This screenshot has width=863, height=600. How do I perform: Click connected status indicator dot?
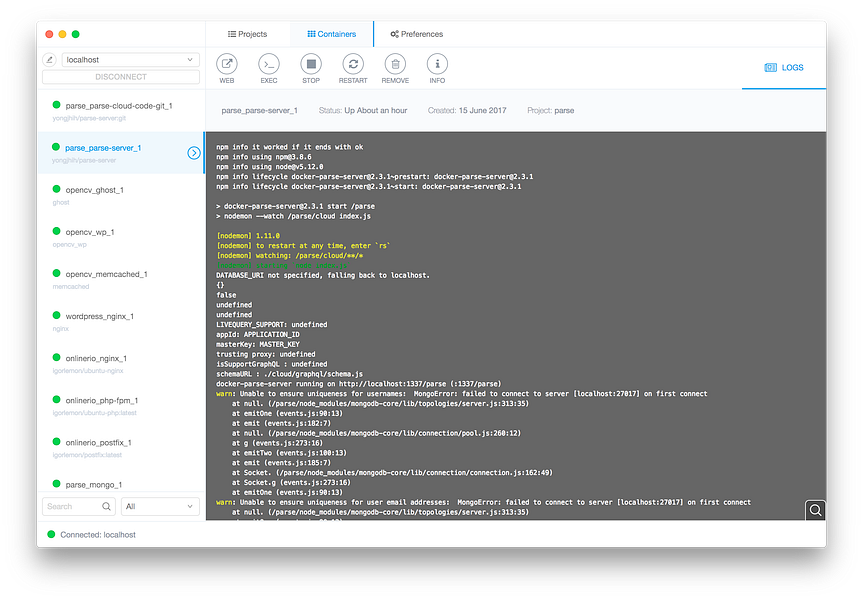pos(51,534)
